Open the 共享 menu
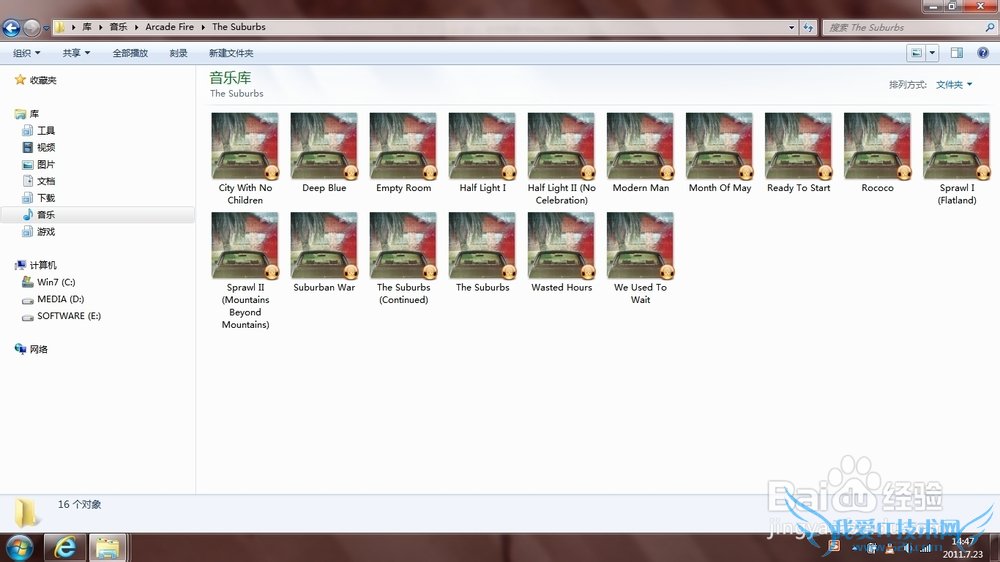 76,53
